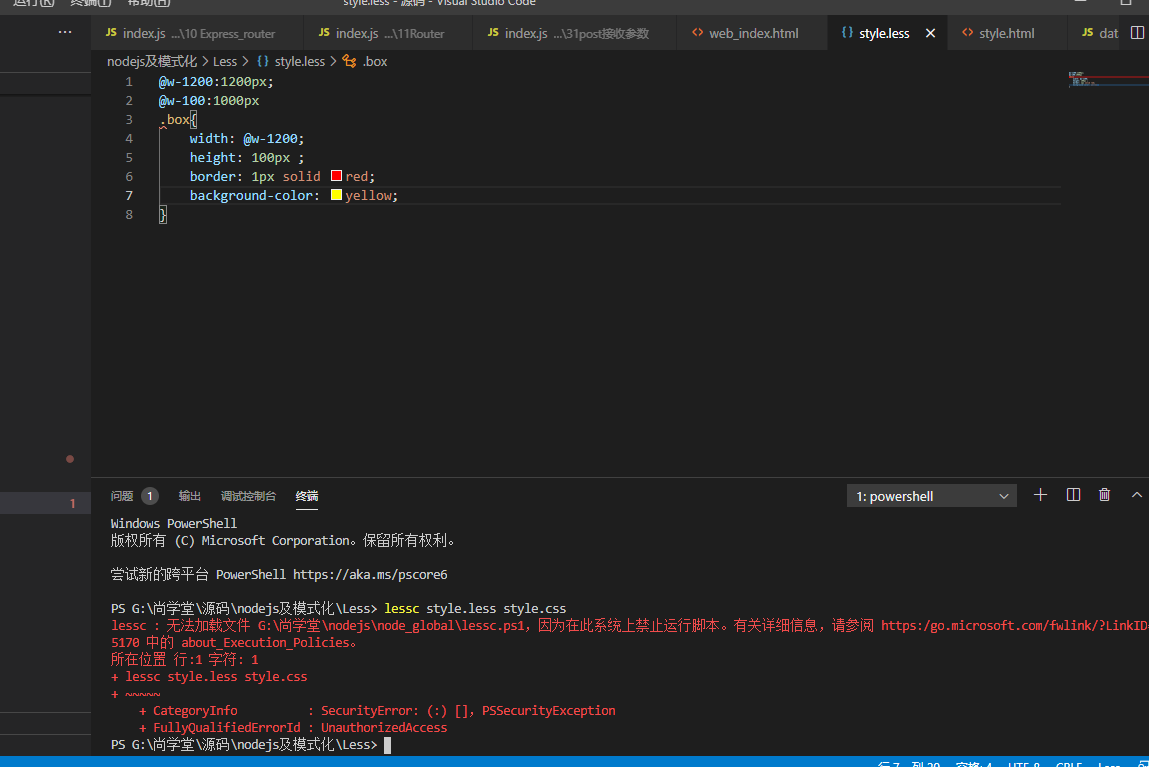Click 'SecurityError' CategoryInfo text in terminal
The image size is (1149, 767).
(x=367, y=711)
